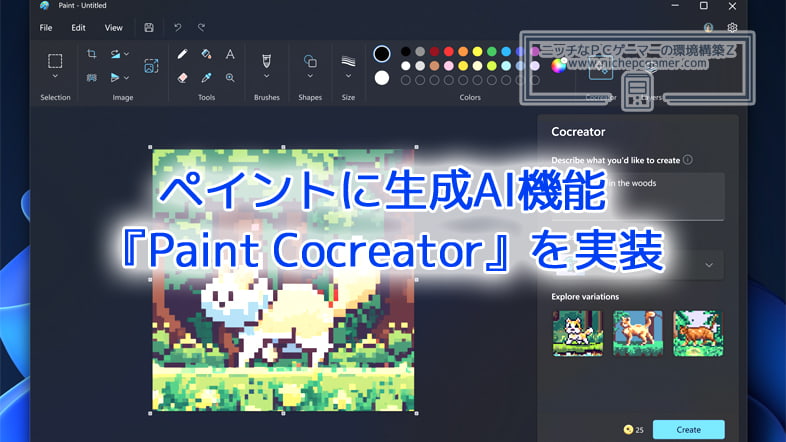The height and width of the screenshot is (442, 786).
Task: Click the Paint app icon in title bar
Action: pos(45,6)
